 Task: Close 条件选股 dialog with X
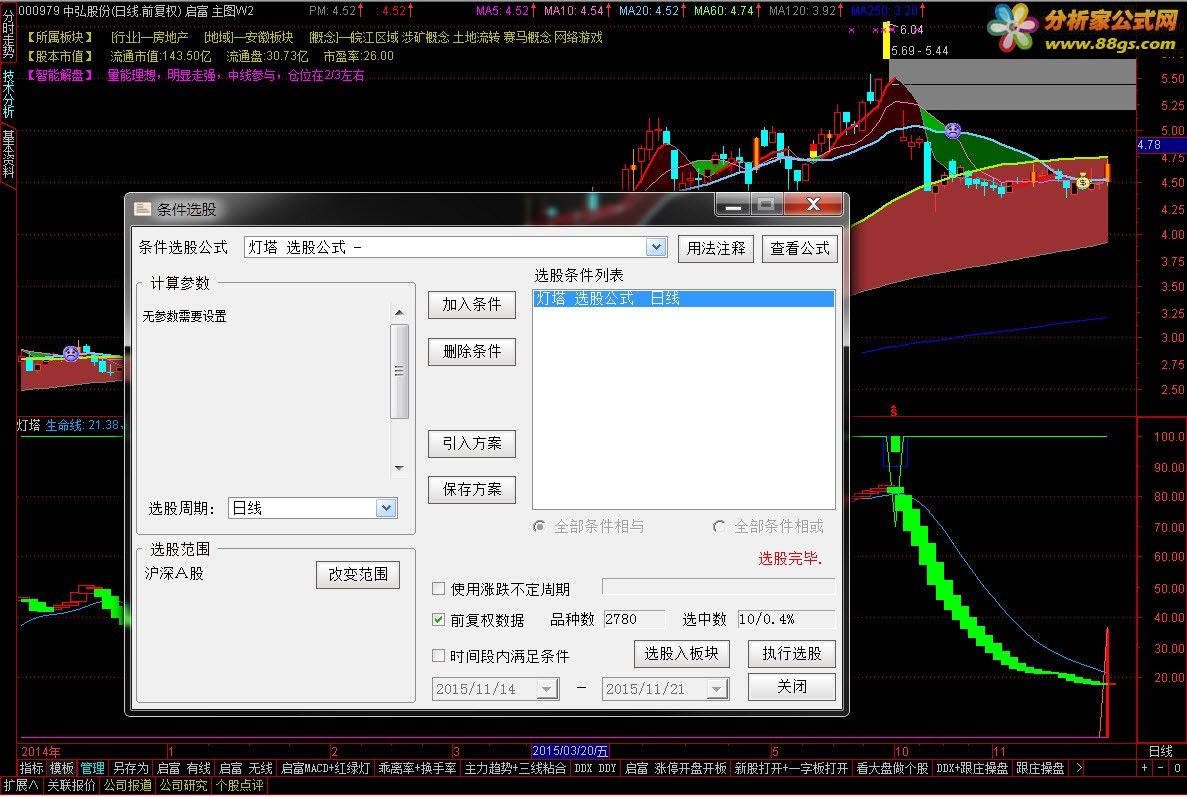(813, 205)
